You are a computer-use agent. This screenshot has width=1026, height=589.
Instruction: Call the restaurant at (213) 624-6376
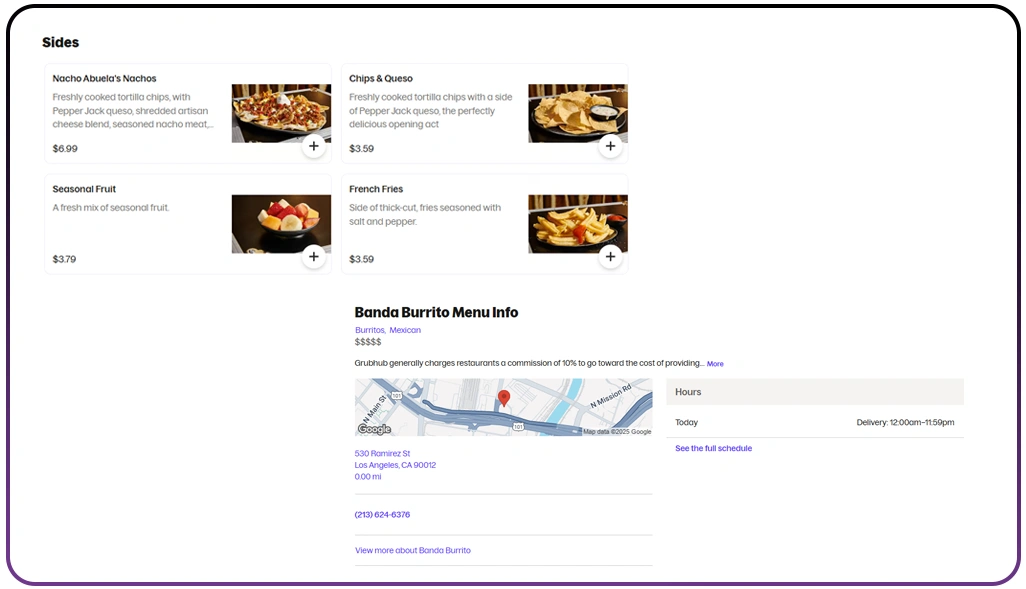(381, 514)
